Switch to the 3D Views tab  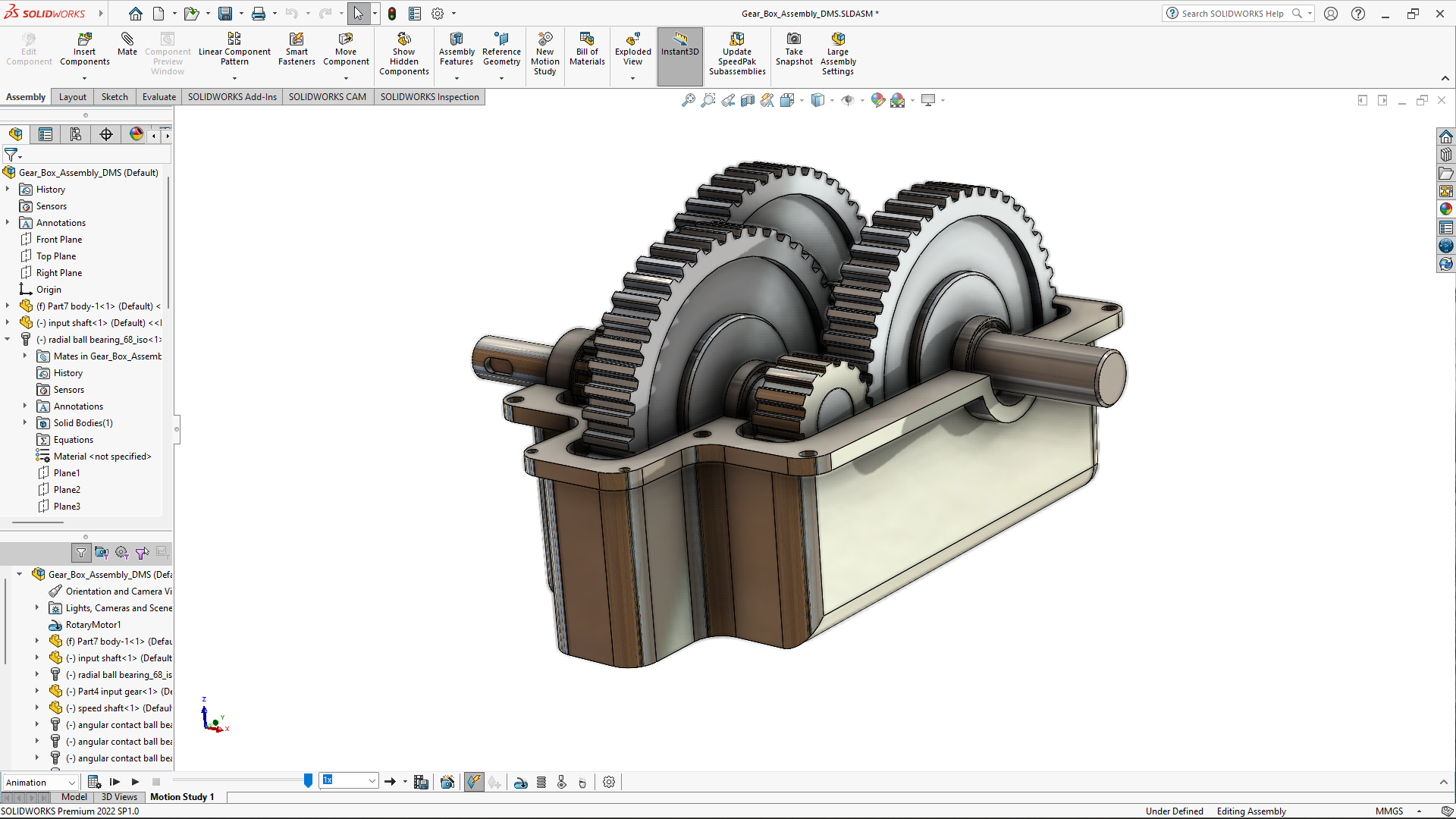(119, 797)
